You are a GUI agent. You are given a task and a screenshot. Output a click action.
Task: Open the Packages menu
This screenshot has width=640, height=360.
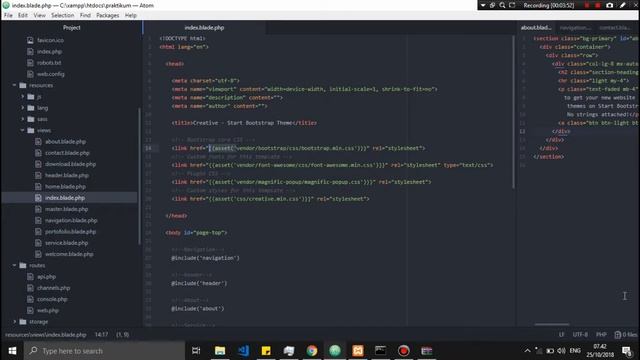pyautogui.click(x=108, y=15)
